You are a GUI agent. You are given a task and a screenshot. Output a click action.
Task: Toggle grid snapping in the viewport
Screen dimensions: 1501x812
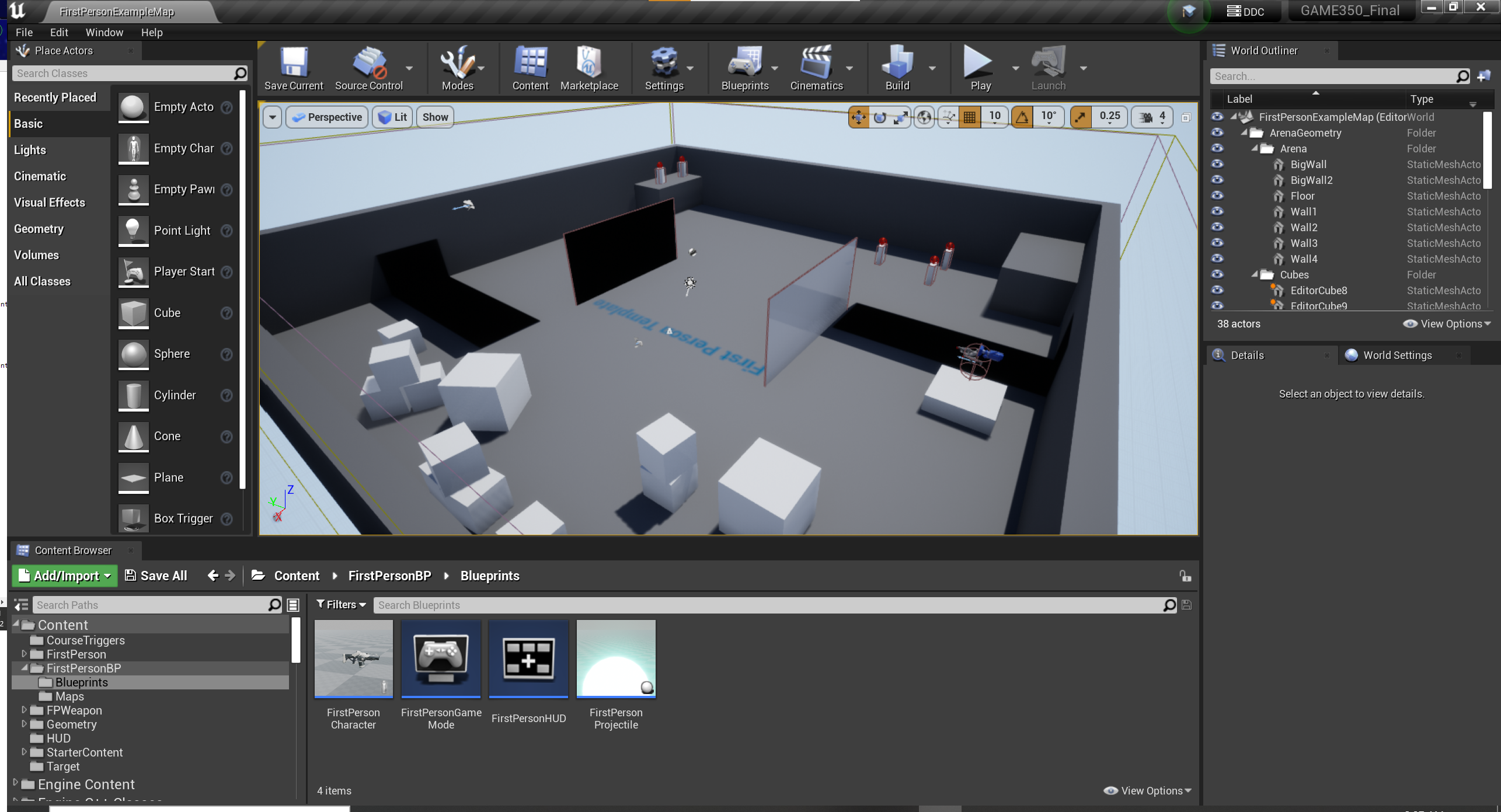coord(970,117)
